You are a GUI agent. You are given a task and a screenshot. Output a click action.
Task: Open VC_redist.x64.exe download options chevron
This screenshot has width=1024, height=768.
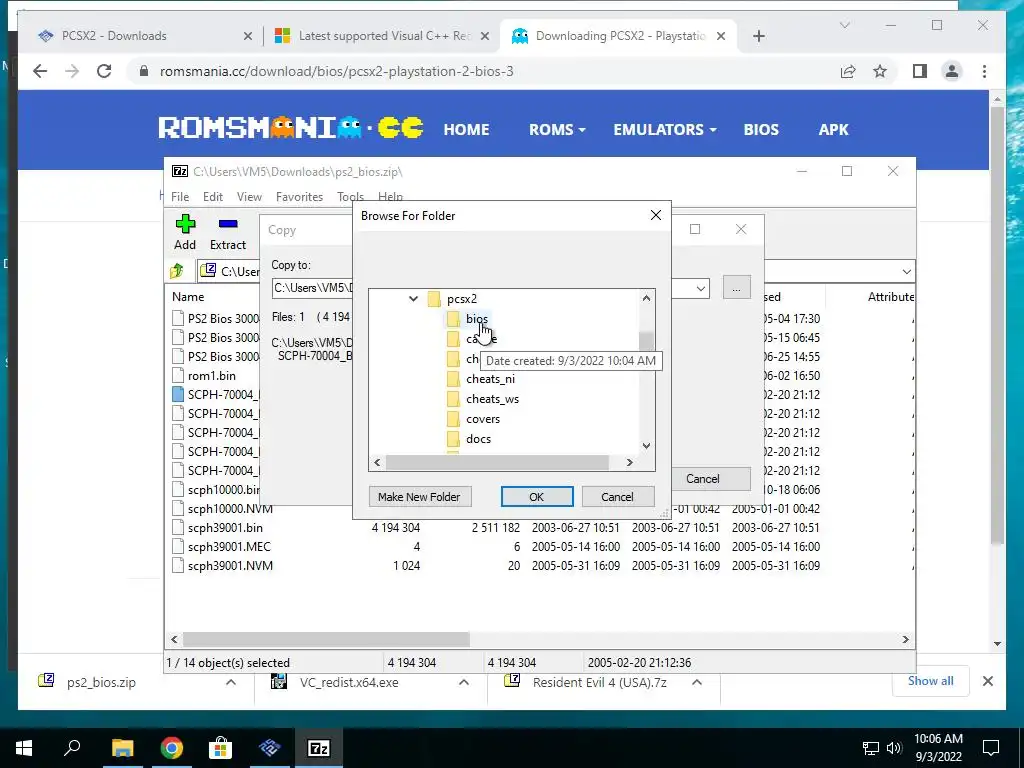(464, 682)
